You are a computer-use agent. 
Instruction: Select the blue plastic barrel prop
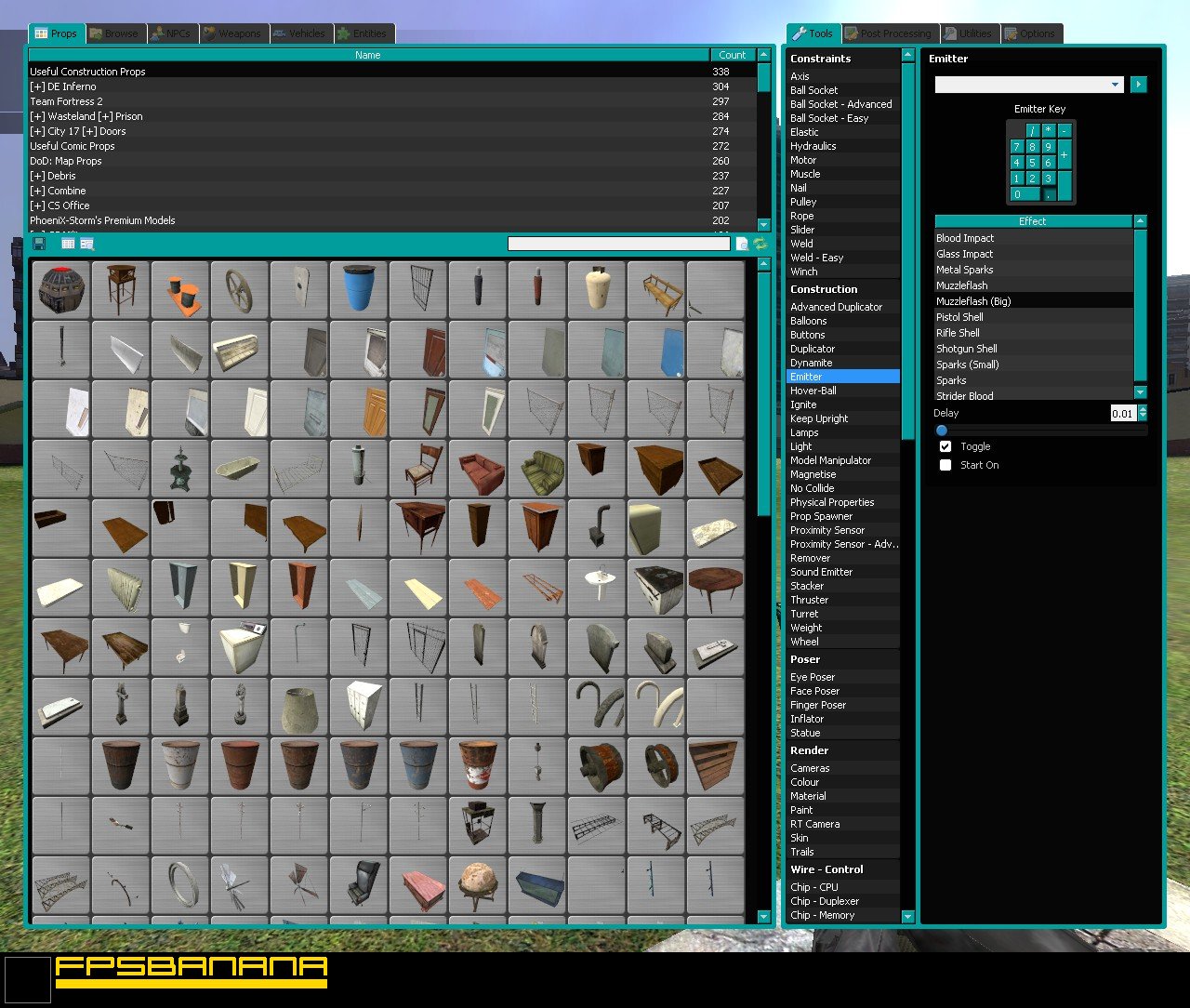359,289
